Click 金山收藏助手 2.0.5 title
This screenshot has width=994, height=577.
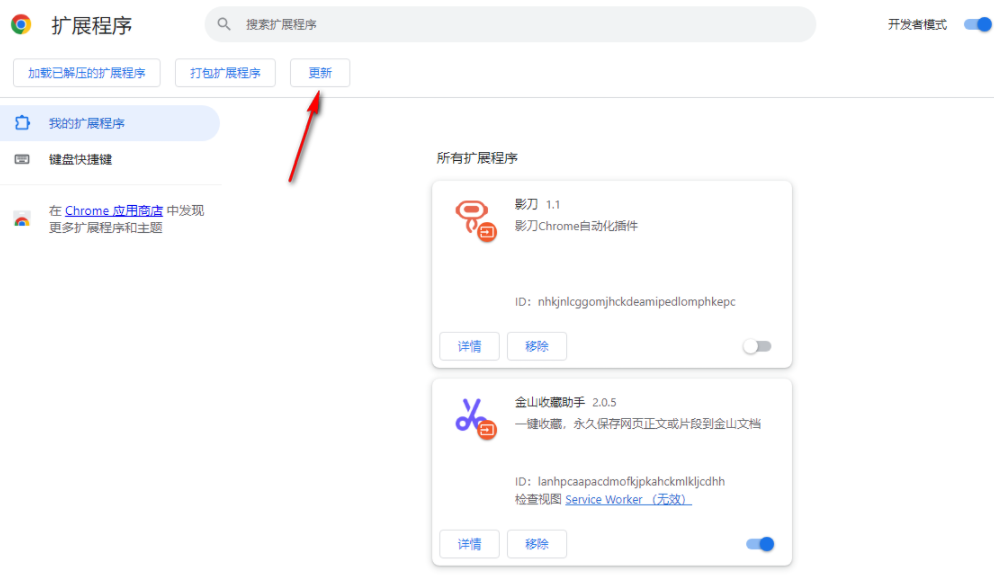point(565,402)
